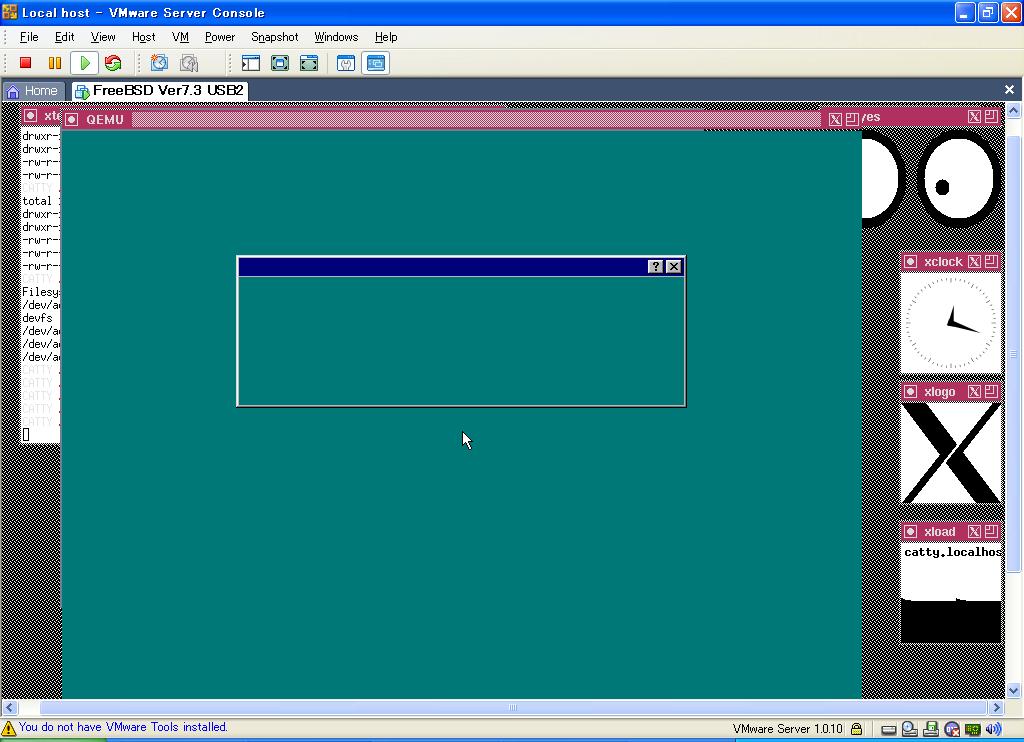Screen dimensions: 1024x742
Task: Select the FreeBSD Ver7.3 USB2 tab
Action: coord(159,91)
